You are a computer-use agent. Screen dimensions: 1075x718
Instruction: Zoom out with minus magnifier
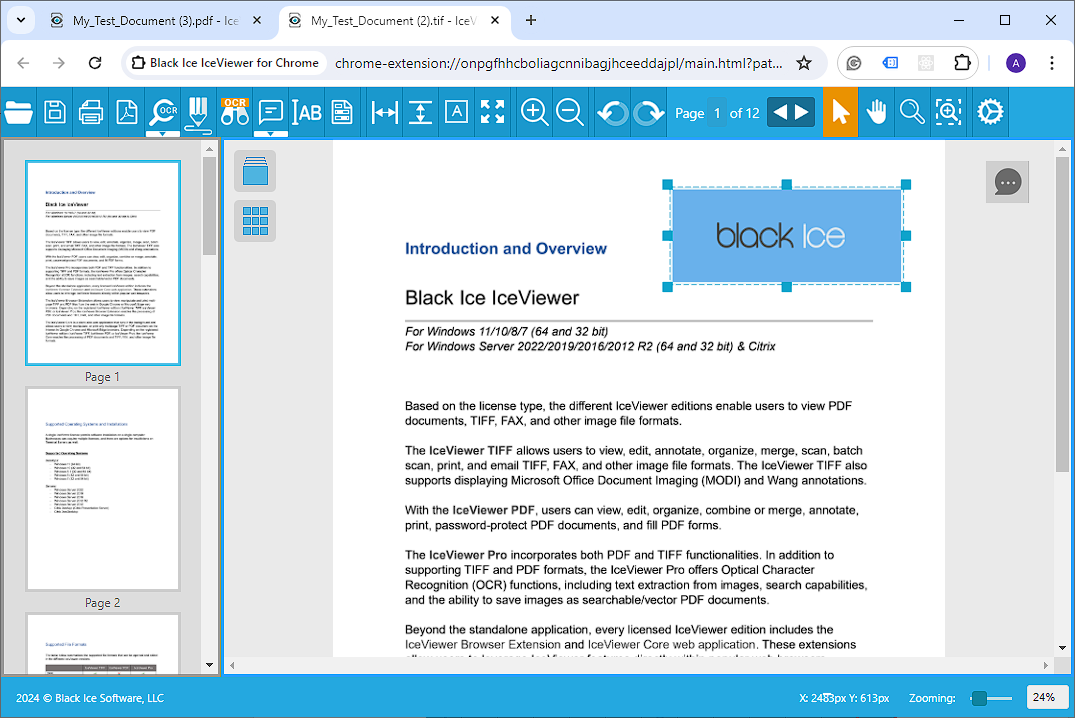click(570, 112)
